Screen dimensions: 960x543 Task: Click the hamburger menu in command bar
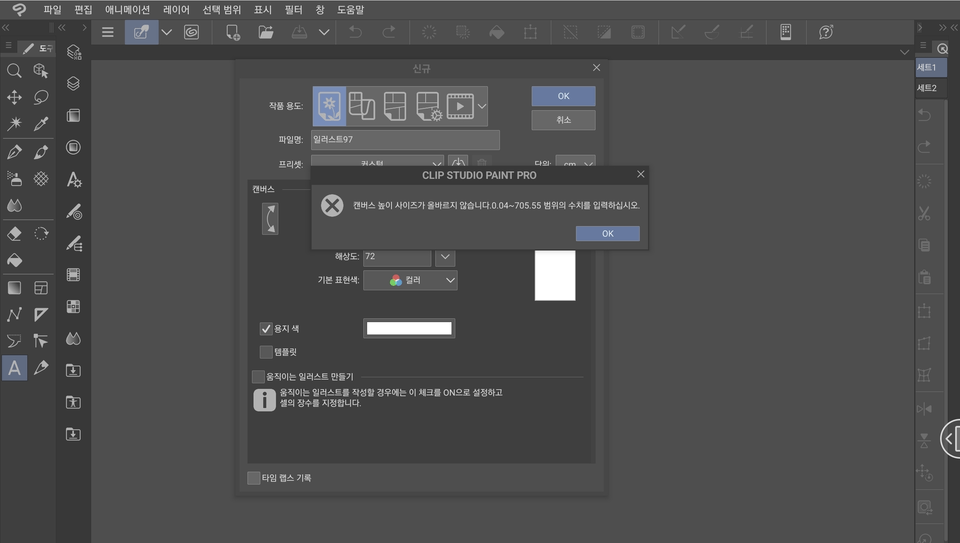[108, 32]
